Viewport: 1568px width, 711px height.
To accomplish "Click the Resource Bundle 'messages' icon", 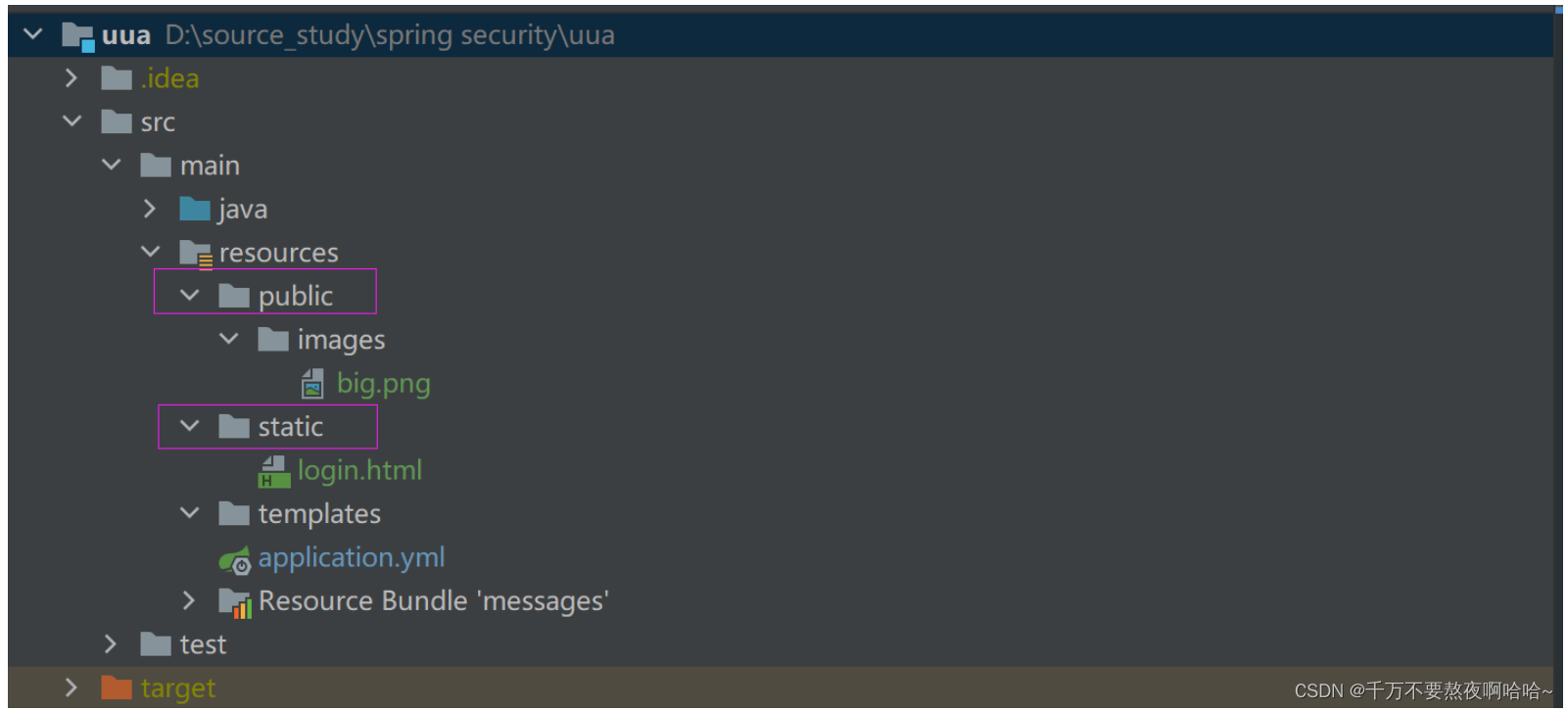I will pos(235,601).
